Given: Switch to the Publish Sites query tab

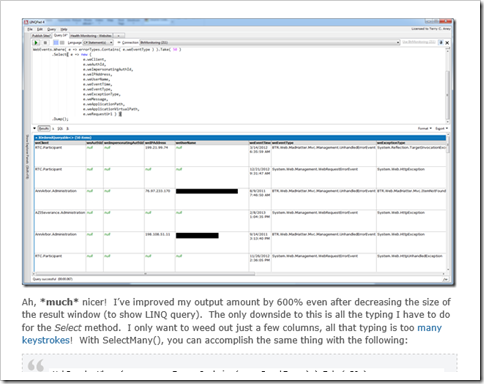Looking at the screenshot, I should pyautogui.click(x=41, y=36).
